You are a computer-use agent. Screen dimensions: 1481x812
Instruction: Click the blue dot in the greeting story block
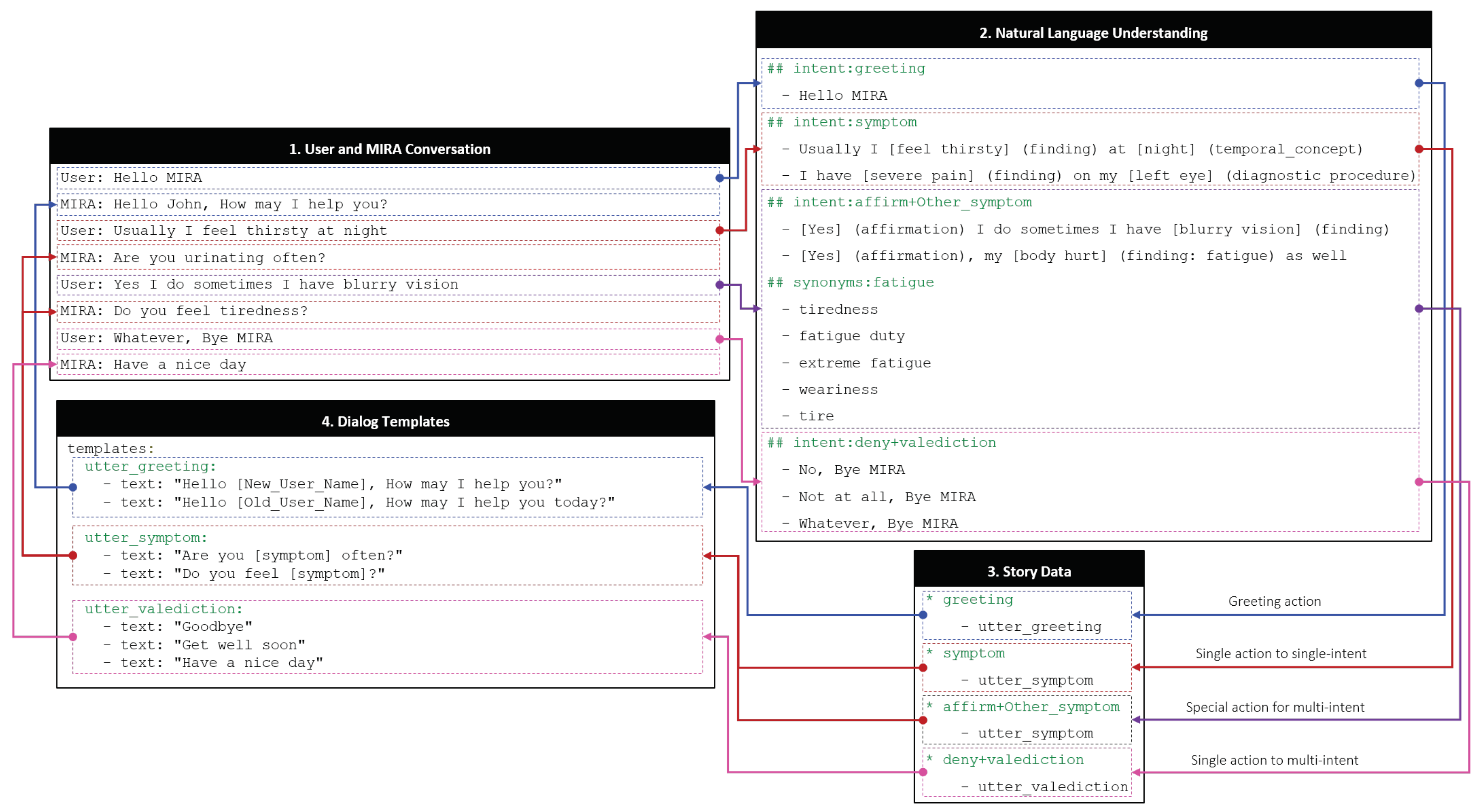(923, 615)
